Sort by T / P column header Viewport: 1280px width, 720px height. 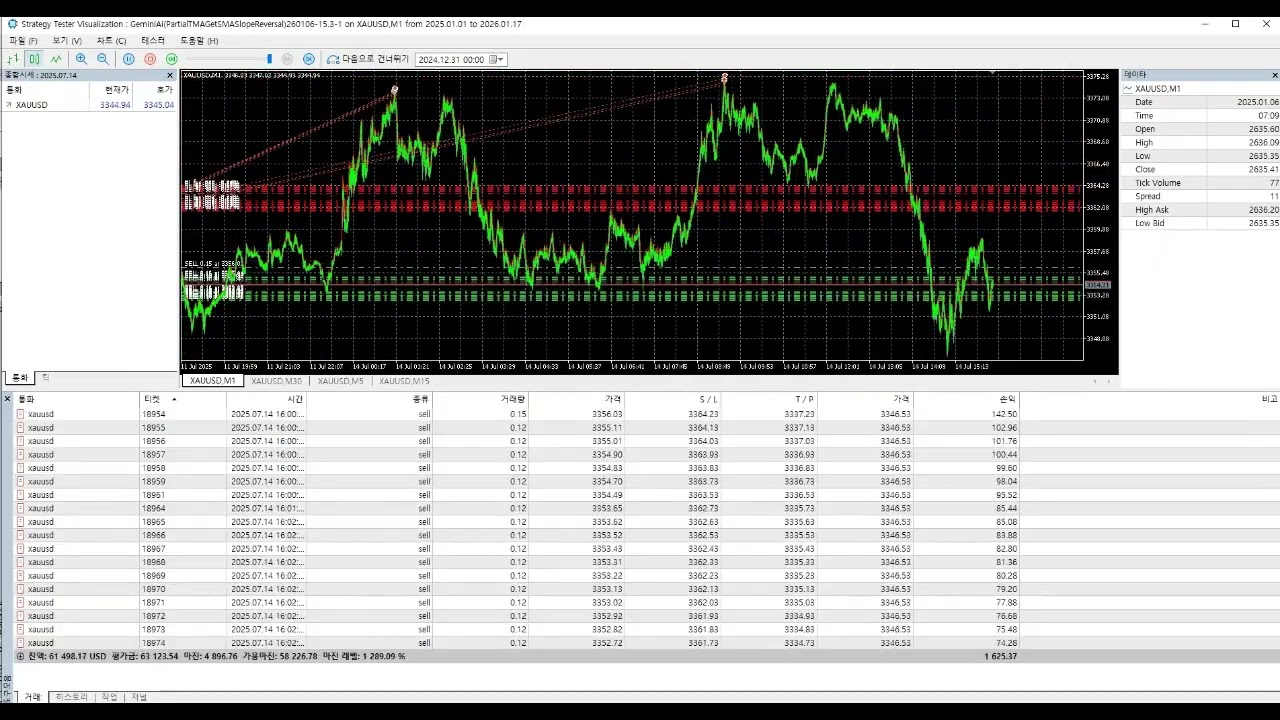pos(768,399)
